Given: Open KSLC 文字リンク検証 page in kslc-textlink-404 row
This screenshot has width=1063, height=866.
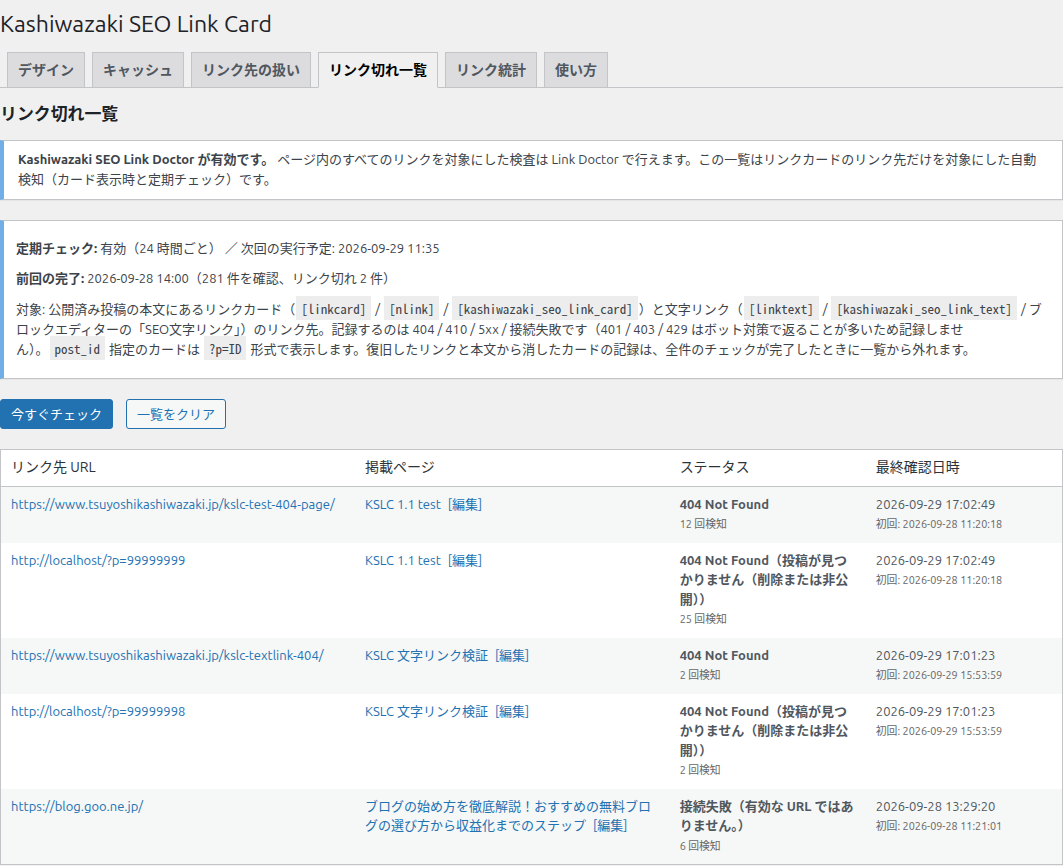Looking at the screenshot, I should point(426,656).
